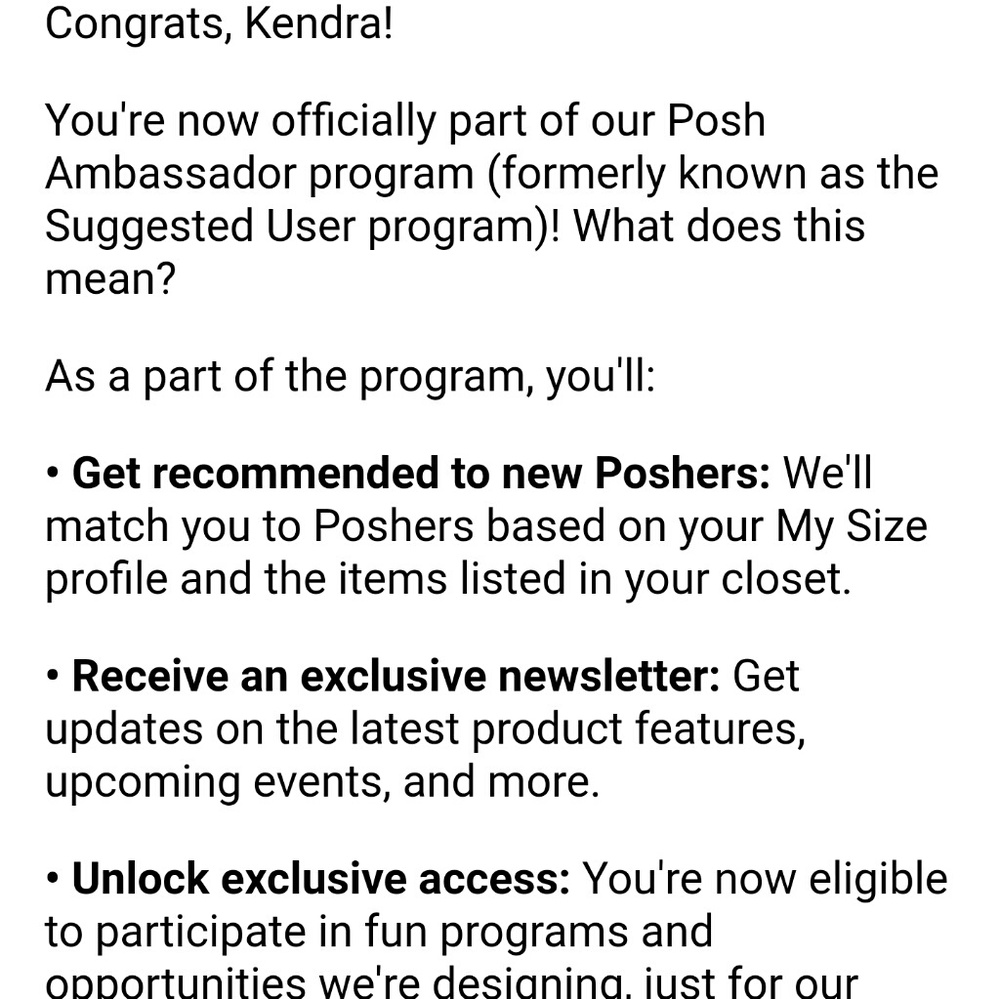Click the bullet point before "Unlock exclusive access"
Screen dimensions: 1000x999
point(54,880)
